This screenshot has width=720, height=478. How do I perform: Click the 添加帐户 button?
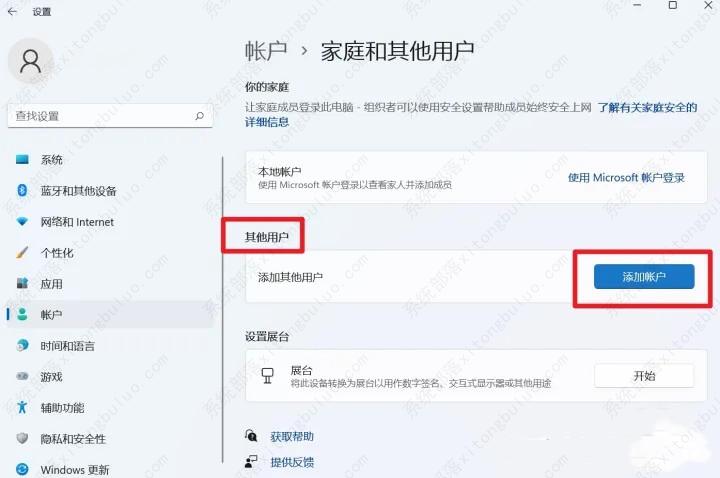(644, 276)
